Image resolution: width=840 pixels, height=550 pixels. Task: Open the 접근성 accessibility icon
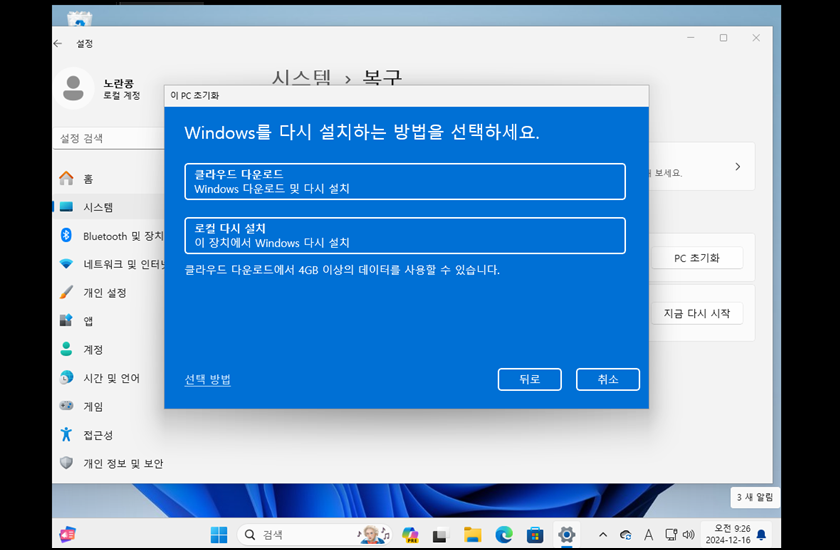(x=66, y=434)
